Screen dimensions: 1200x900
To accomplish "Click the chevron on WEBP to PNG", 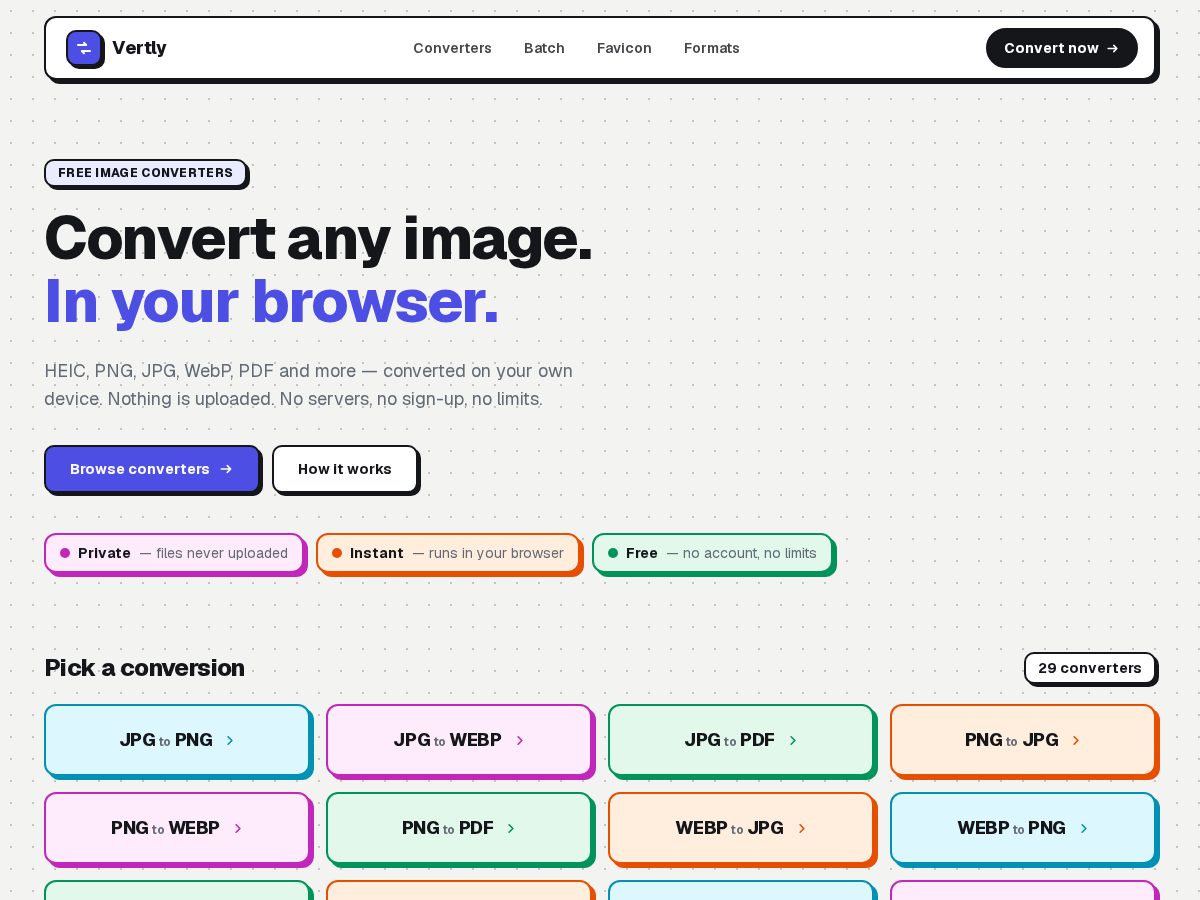I will [1084, 828].
